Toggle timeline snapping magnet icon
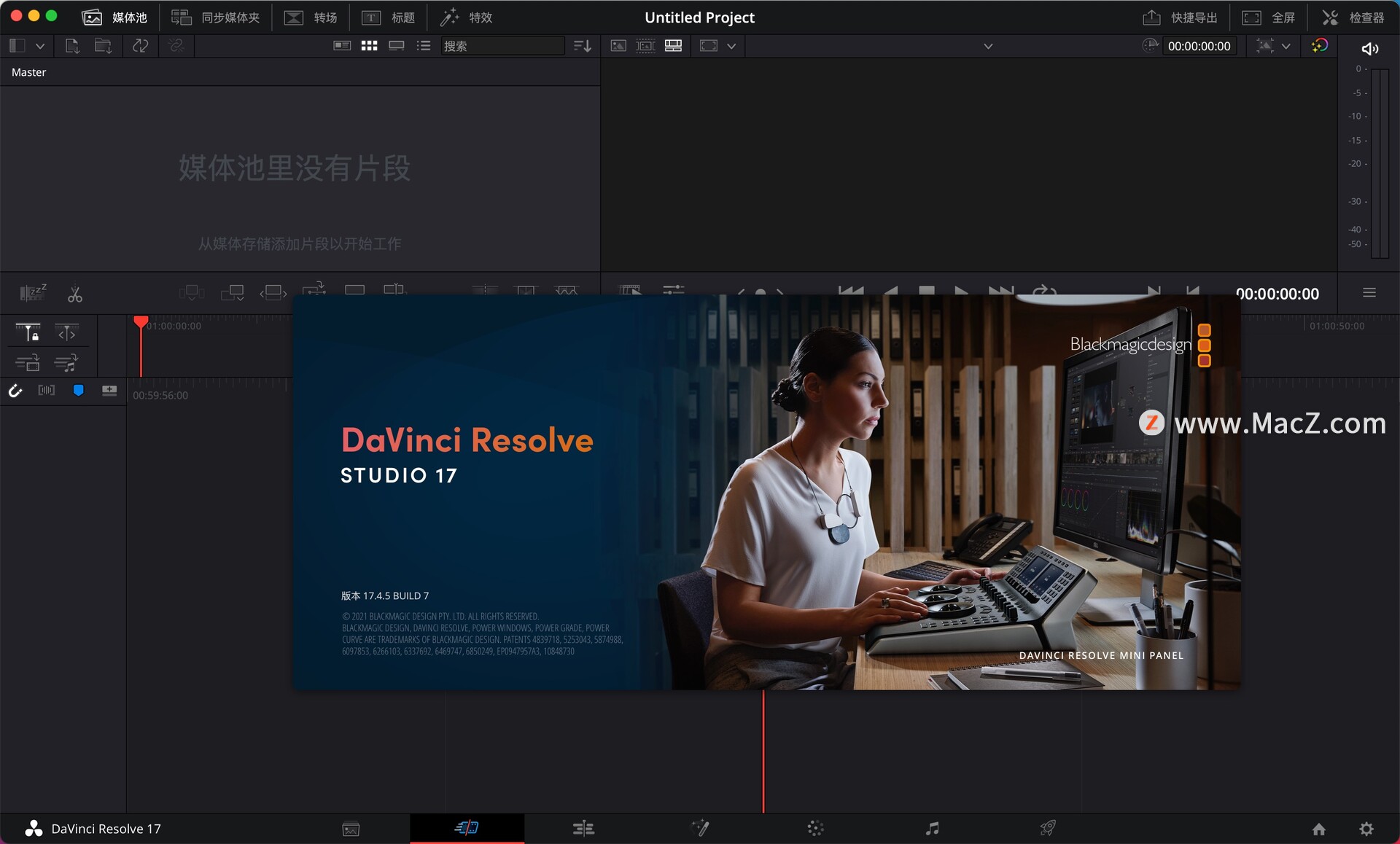Screen dimensions: 1400x844 (x=15, y=391)
